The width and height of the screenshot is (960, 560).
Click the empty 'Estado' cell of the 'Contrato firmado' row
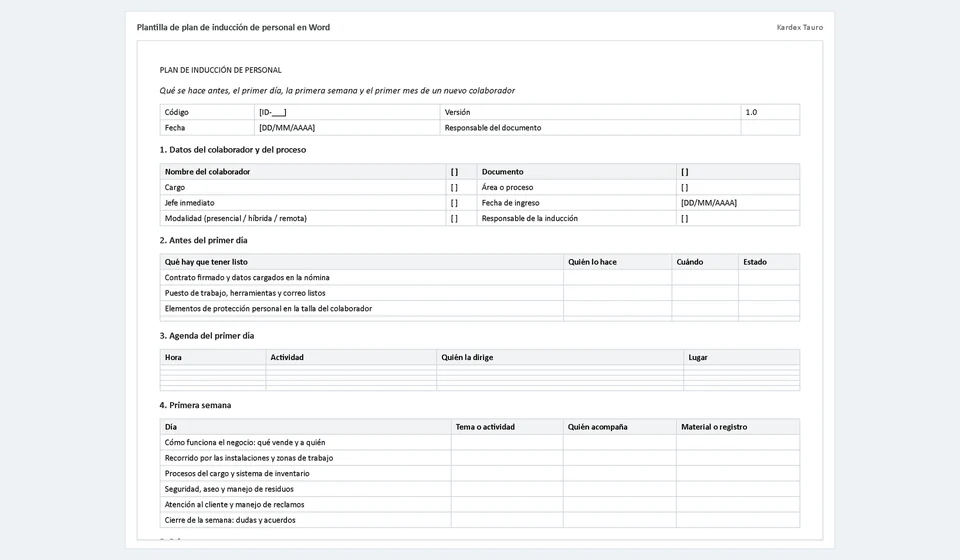(x=769, y=277)
